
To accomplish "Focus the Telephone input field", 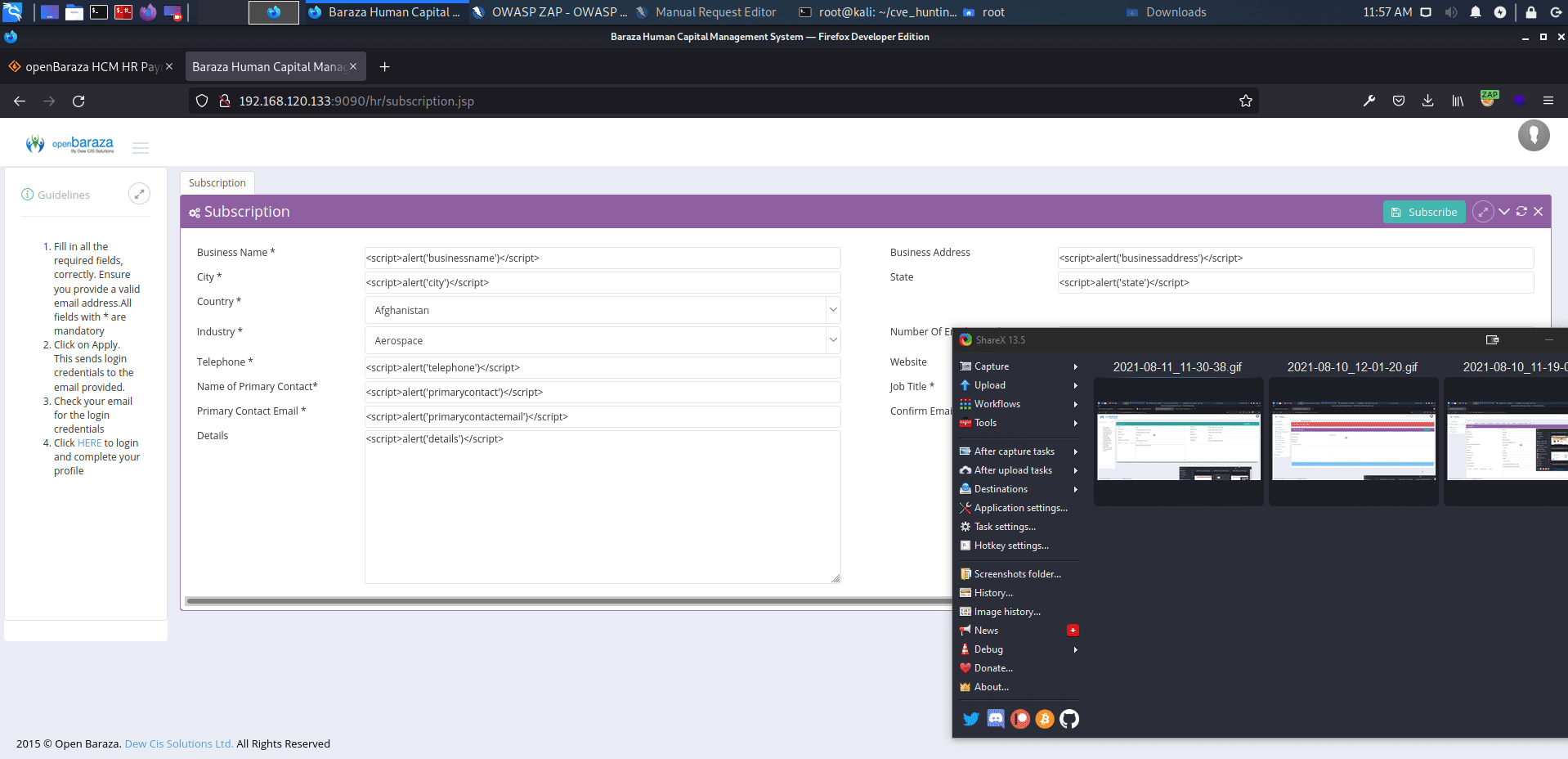I will (x=603, y=367).
